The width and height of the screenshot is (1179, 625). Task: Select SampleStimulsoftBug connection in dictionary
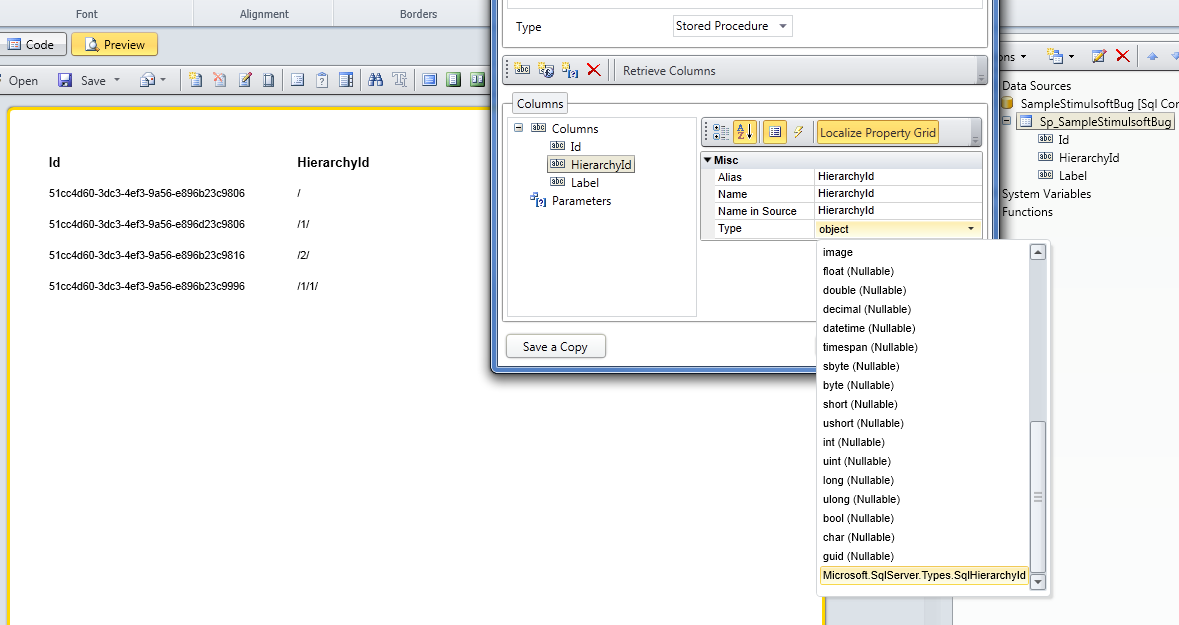point(1099,103)
